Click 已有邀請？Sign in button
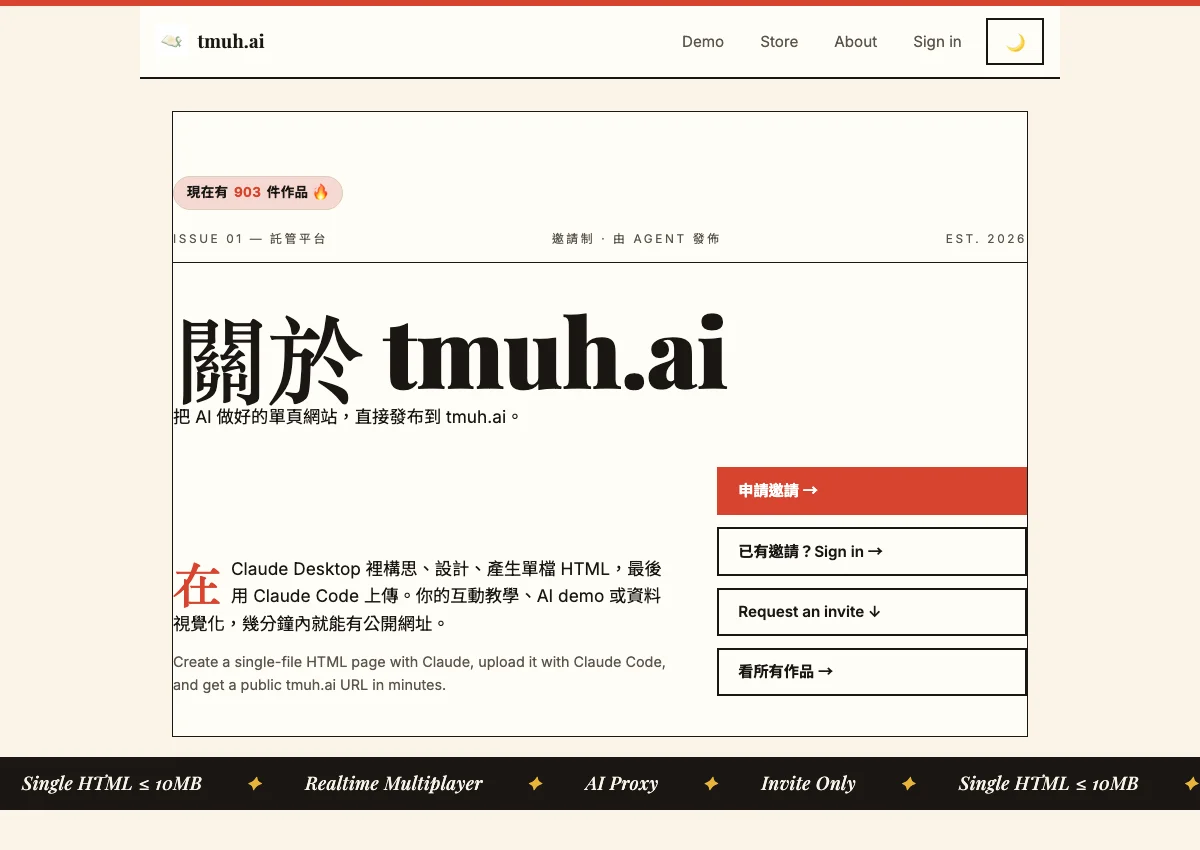Viewport: 1200px width, 850px height. 872,551
